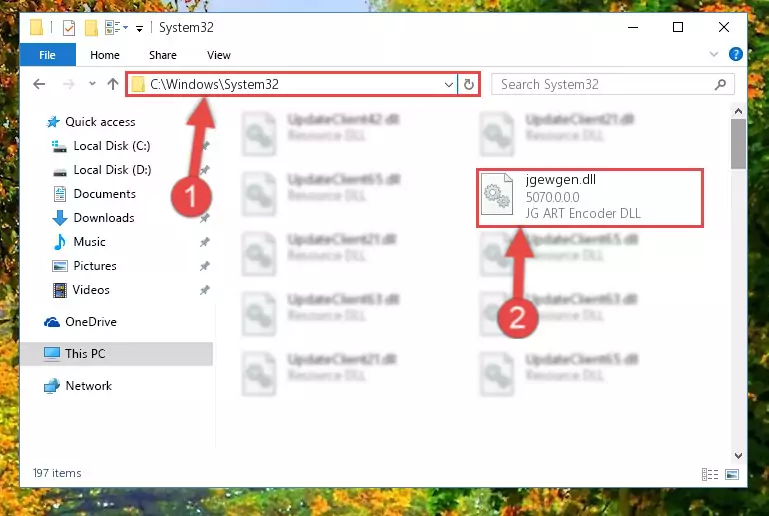Viewport: 769px width, 516px height.
Task: Open Documents in the sidebar
Action: (104, 194)
